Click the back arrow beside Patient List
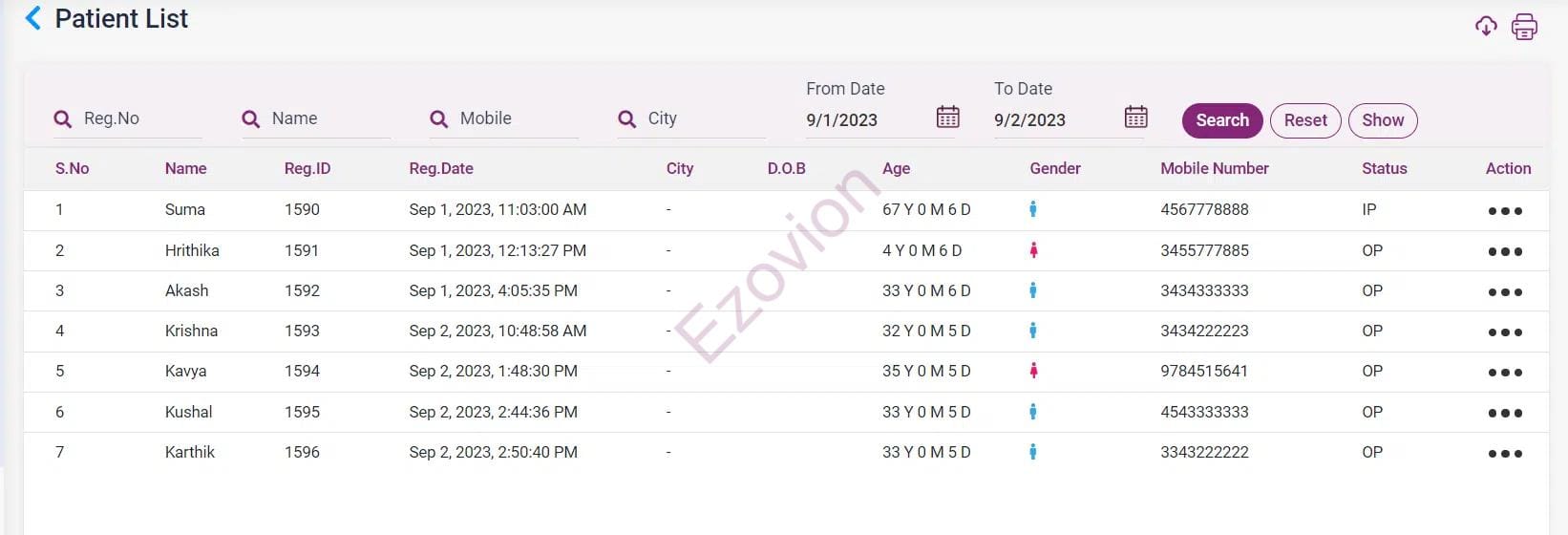 coord(33,18)
